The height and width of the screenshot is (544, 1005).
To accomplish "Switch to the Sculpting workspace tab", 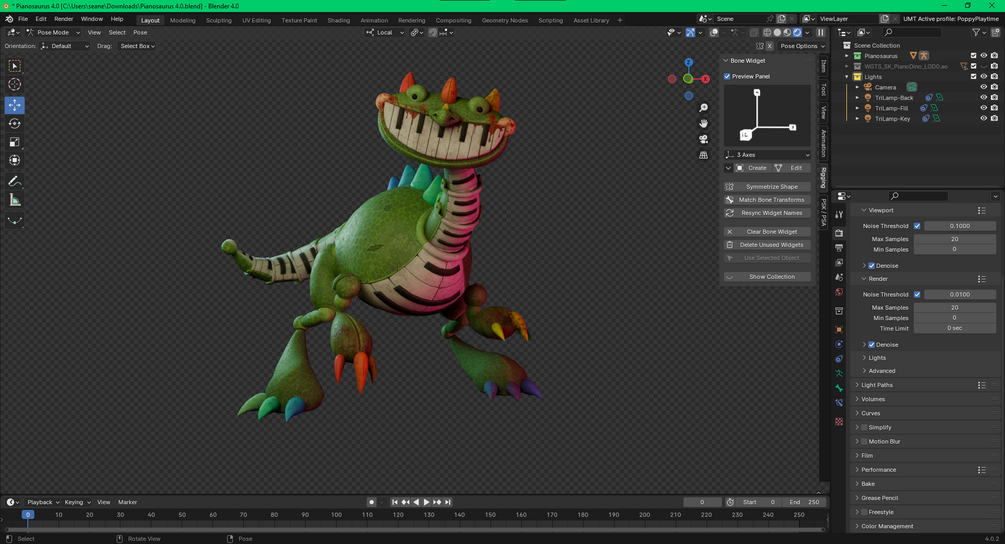I will [x=218, y=20].
